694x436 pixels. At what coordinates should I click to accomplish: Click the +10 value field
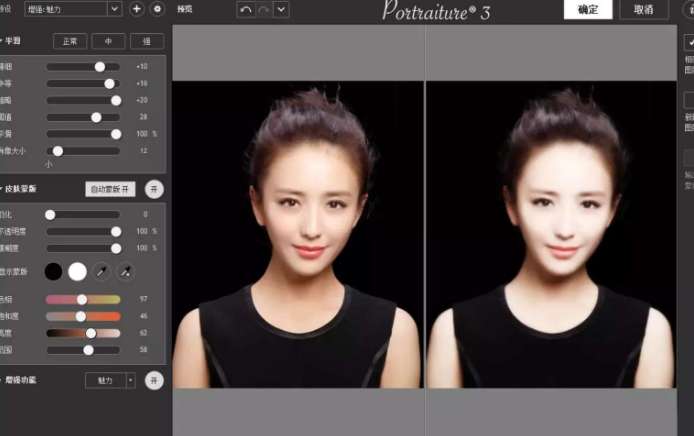point(142,66)
